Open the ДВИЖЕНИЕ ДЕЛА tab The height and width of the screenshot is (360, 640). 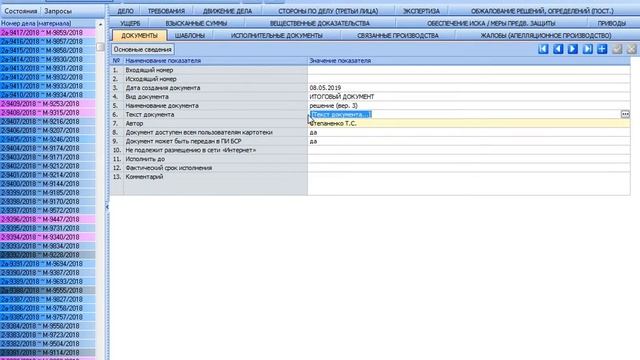pyautogui.click(x=227, y=11)
